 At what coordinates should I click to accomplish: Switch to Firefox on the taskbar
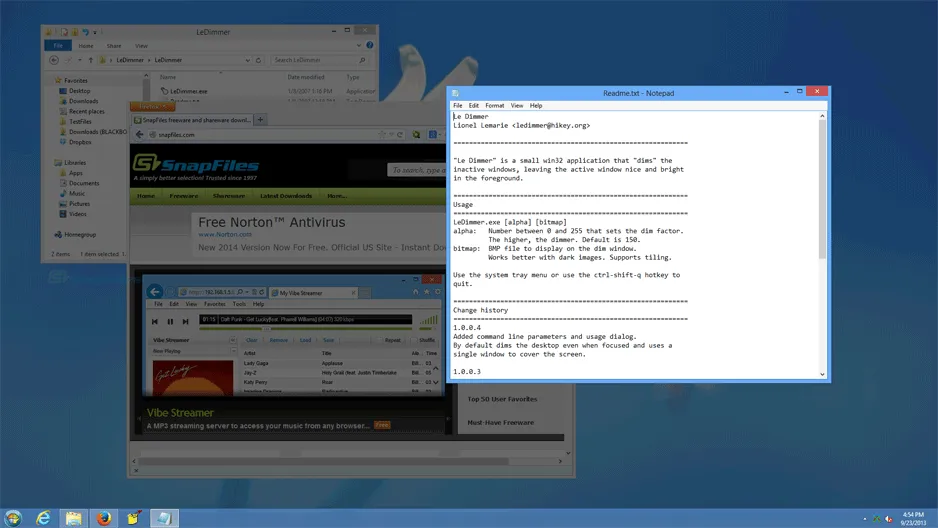tap(104, 518)
